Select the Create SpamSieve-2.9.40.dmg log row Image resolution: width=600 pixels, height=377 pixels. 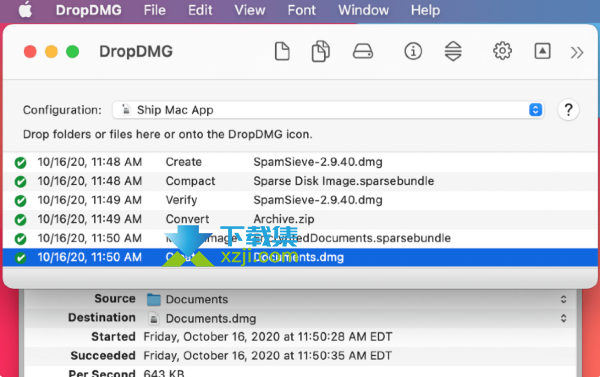pos(300,162)
